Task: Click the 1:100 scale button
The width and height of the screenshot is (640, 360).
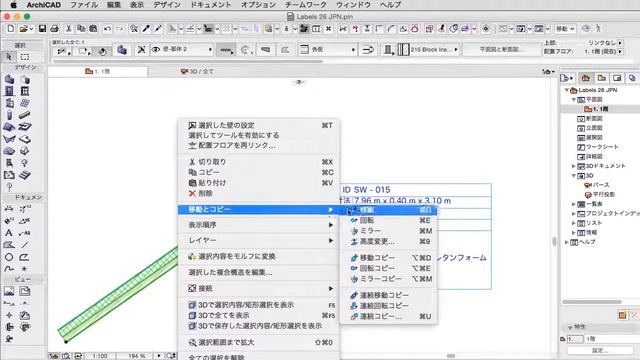Action: (x=100, y=356)
